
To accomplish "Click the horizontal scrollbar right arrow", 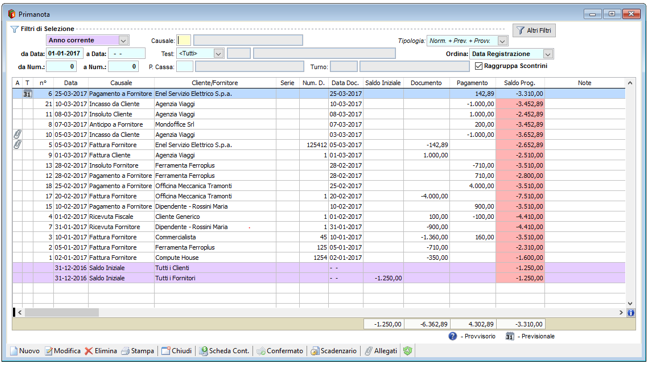I will (x=621, y=312).
